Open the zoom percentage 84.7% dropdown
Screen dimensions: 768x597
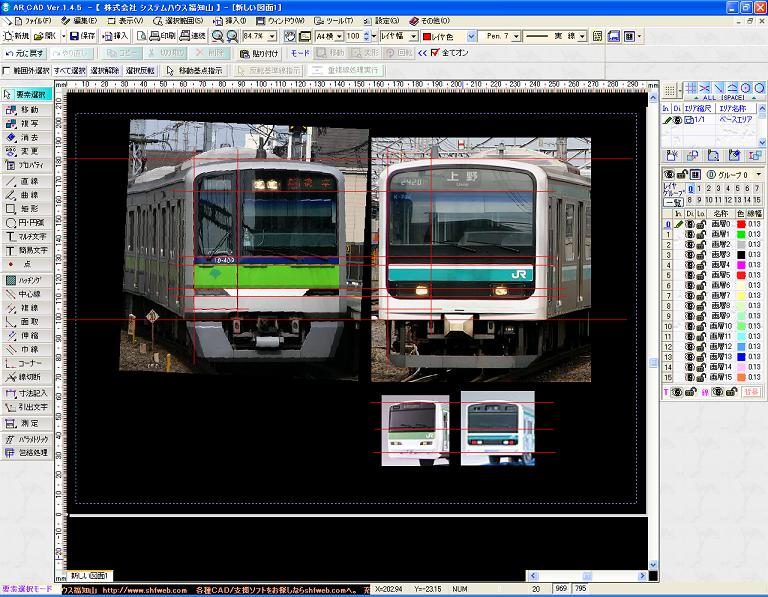pos(272,36)
